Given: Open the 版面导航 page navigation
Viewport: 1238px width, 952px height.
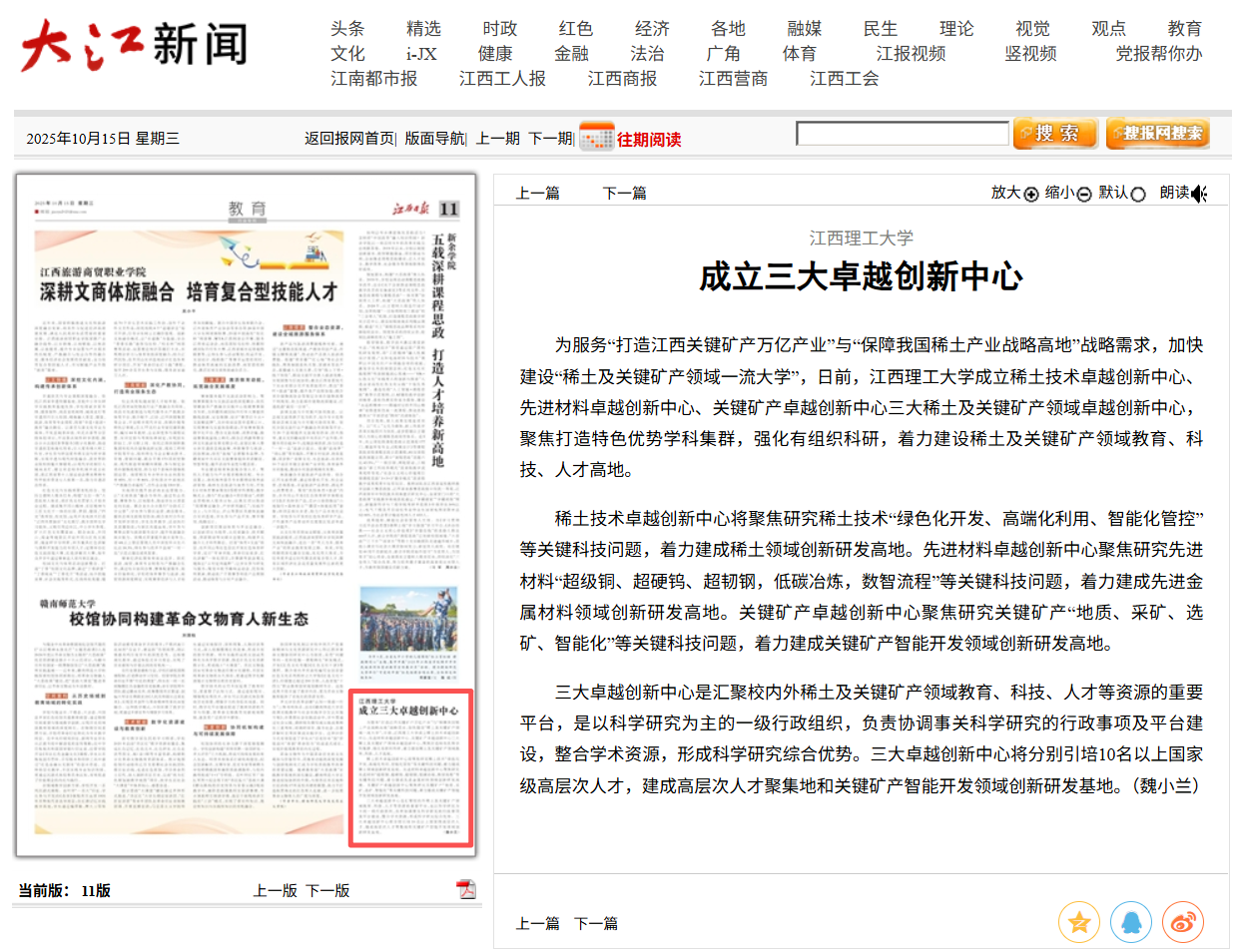Looking at the screenshot, I should click(434, 139).
